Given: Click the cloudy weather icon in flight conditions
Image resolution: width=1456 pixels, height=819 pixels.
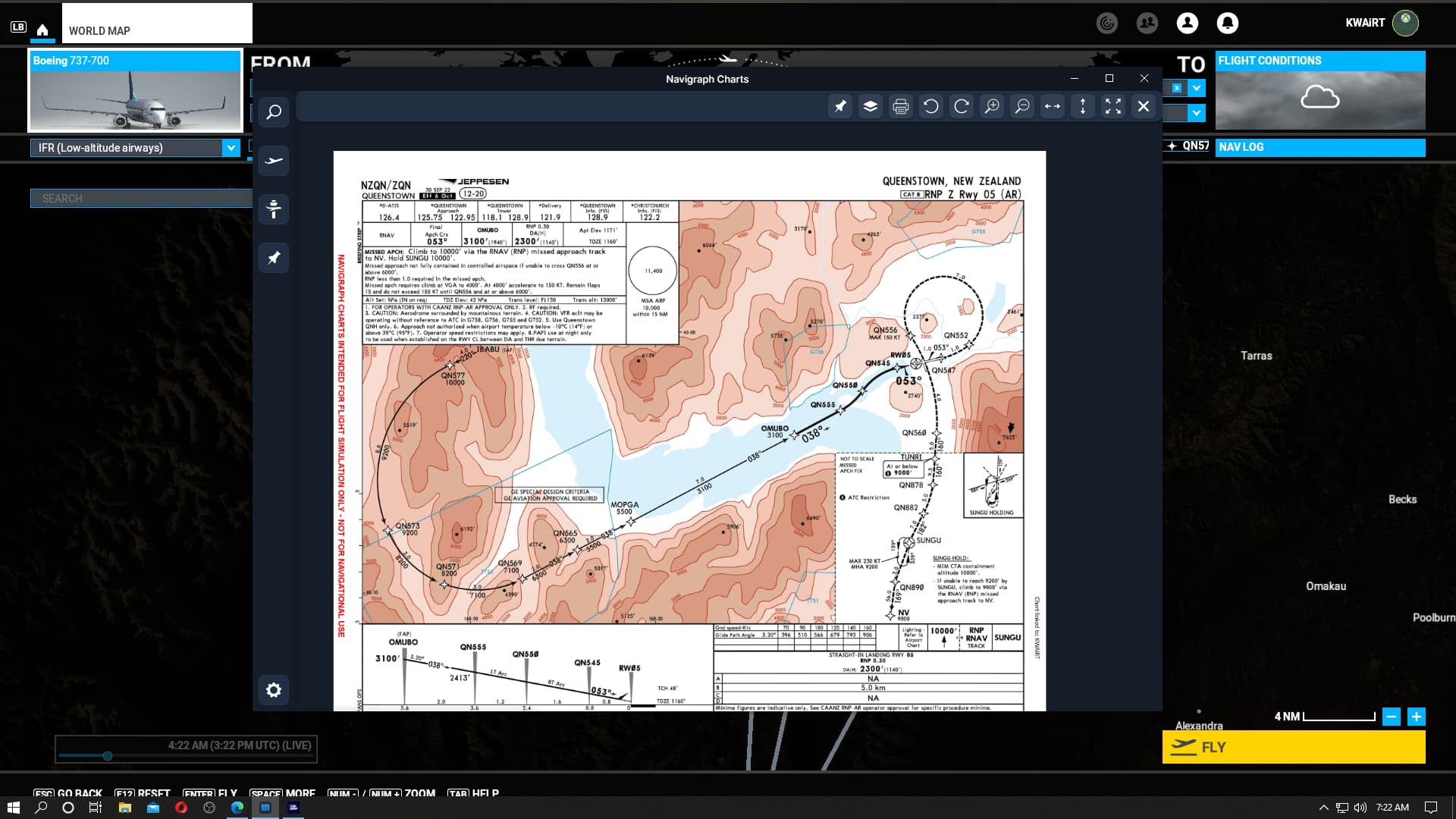Looking at the screenshot, I should pyautogui.click(x=1320, y=97).
